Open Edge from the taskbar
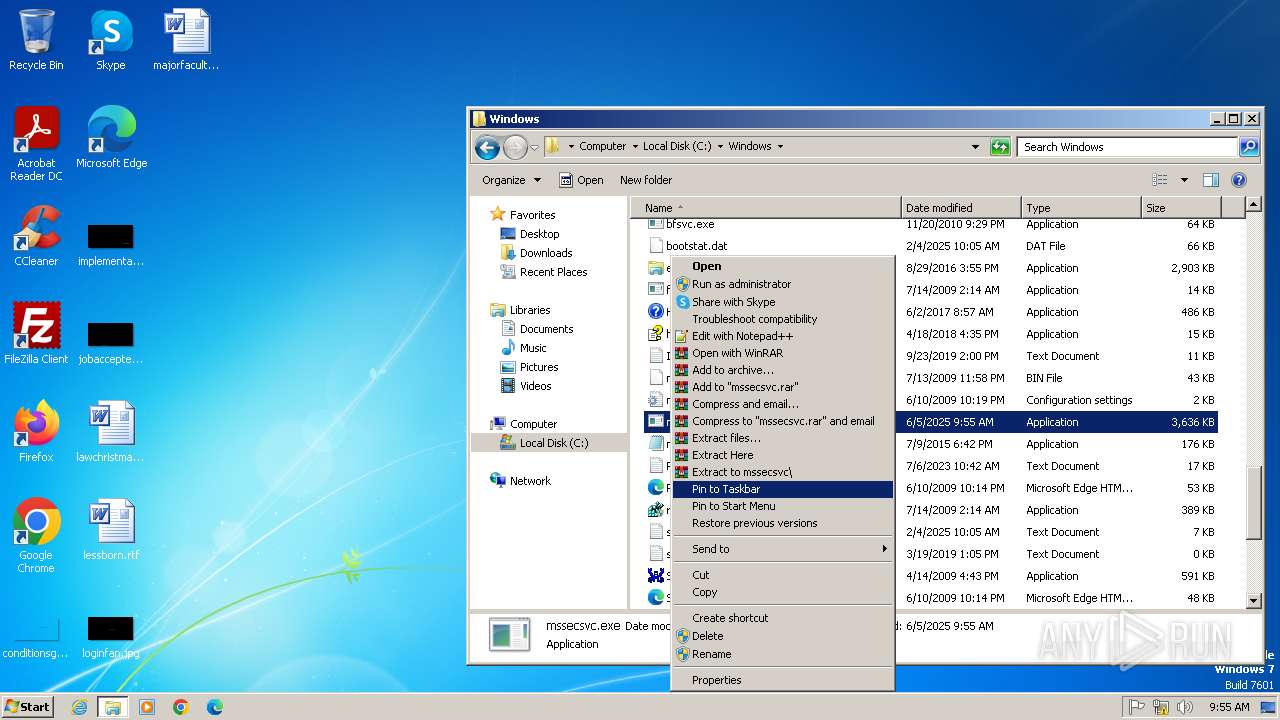 pyautogui.click(x=215, y=707)
